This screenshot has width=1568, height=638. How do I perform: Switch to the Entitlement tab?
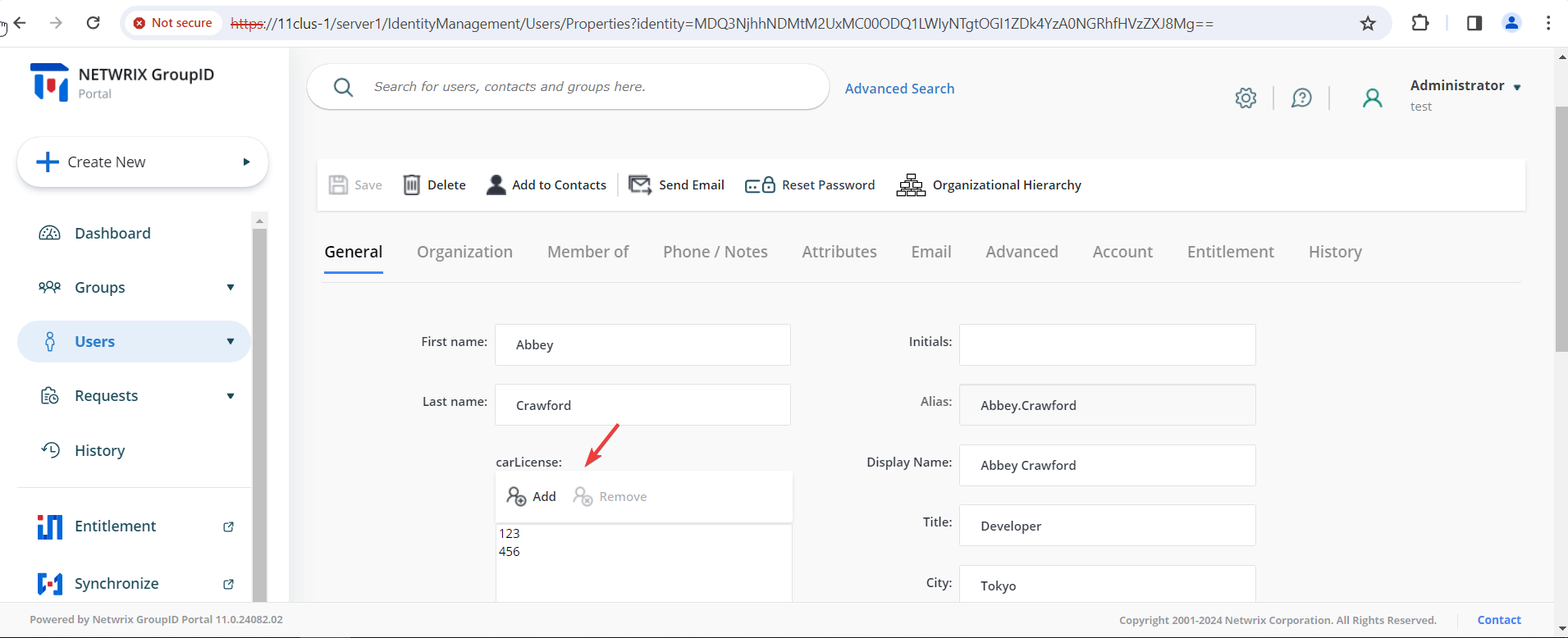(1230, 252)
